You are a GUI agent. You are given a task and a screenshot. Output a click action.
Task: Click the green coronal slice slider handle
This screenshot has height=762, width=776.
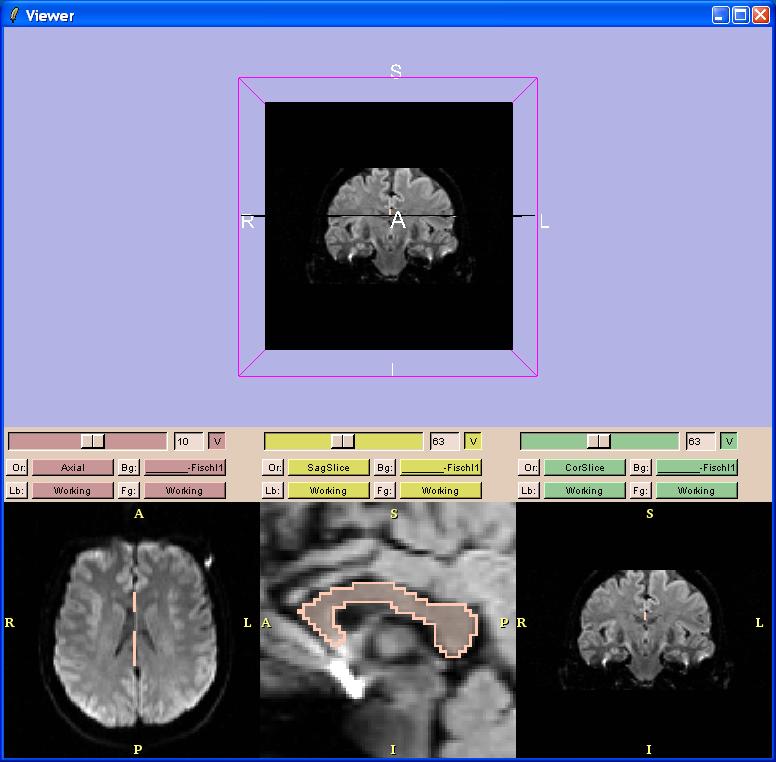point(599,441)
